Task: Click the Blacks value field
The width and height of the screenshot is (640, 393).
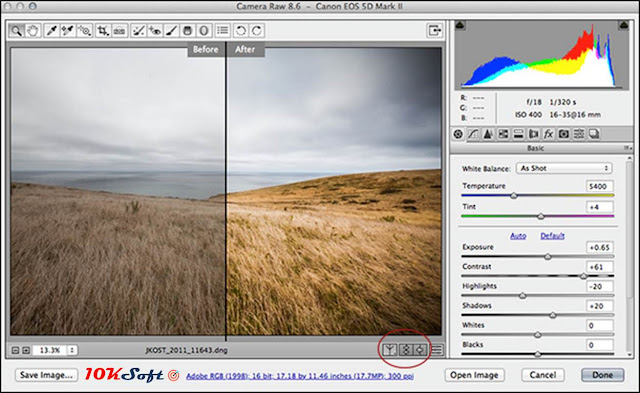Action: (600, 345)
